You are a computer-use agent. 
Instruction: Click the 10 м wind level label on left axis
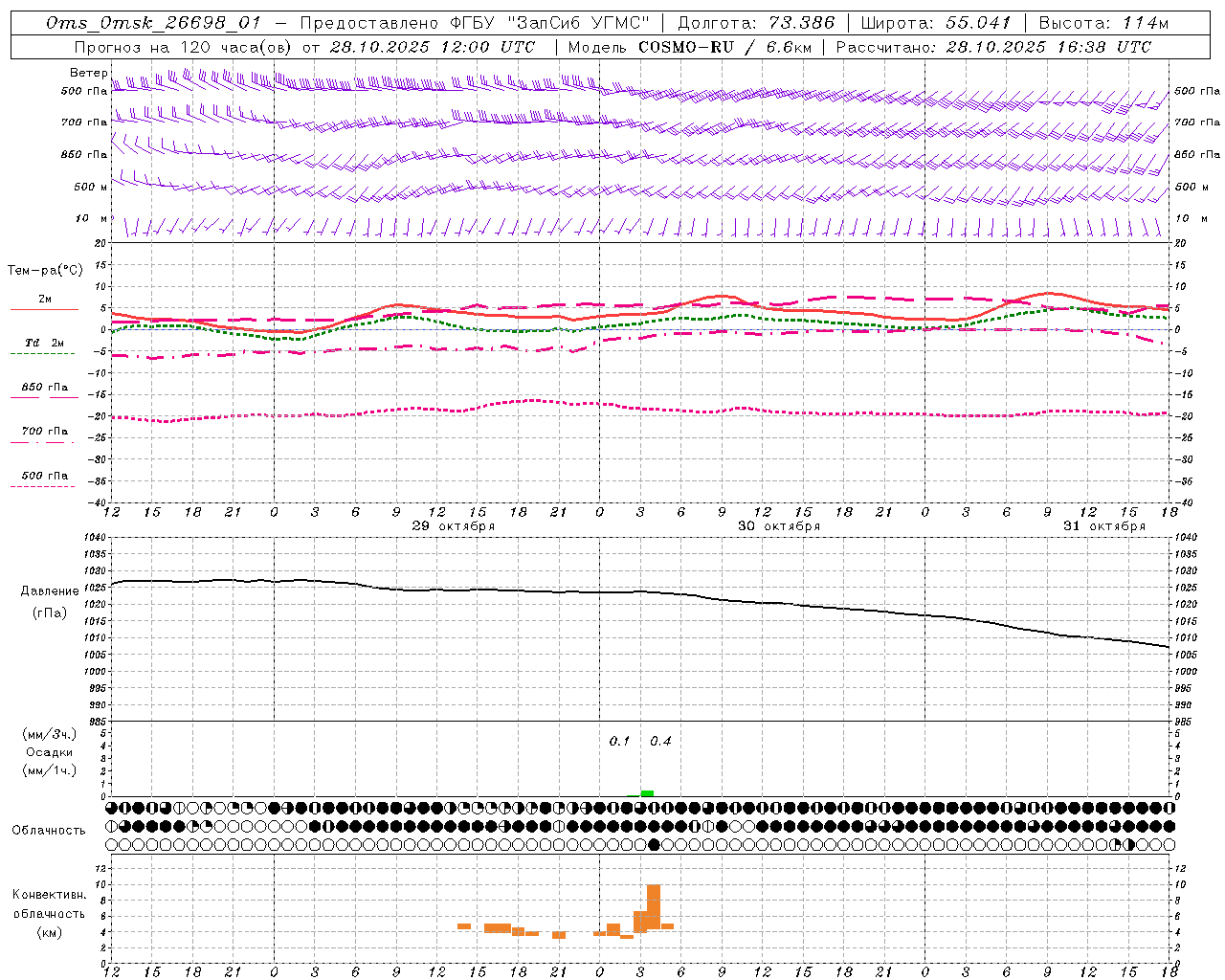pyautogui.click(x=92, y=219)
